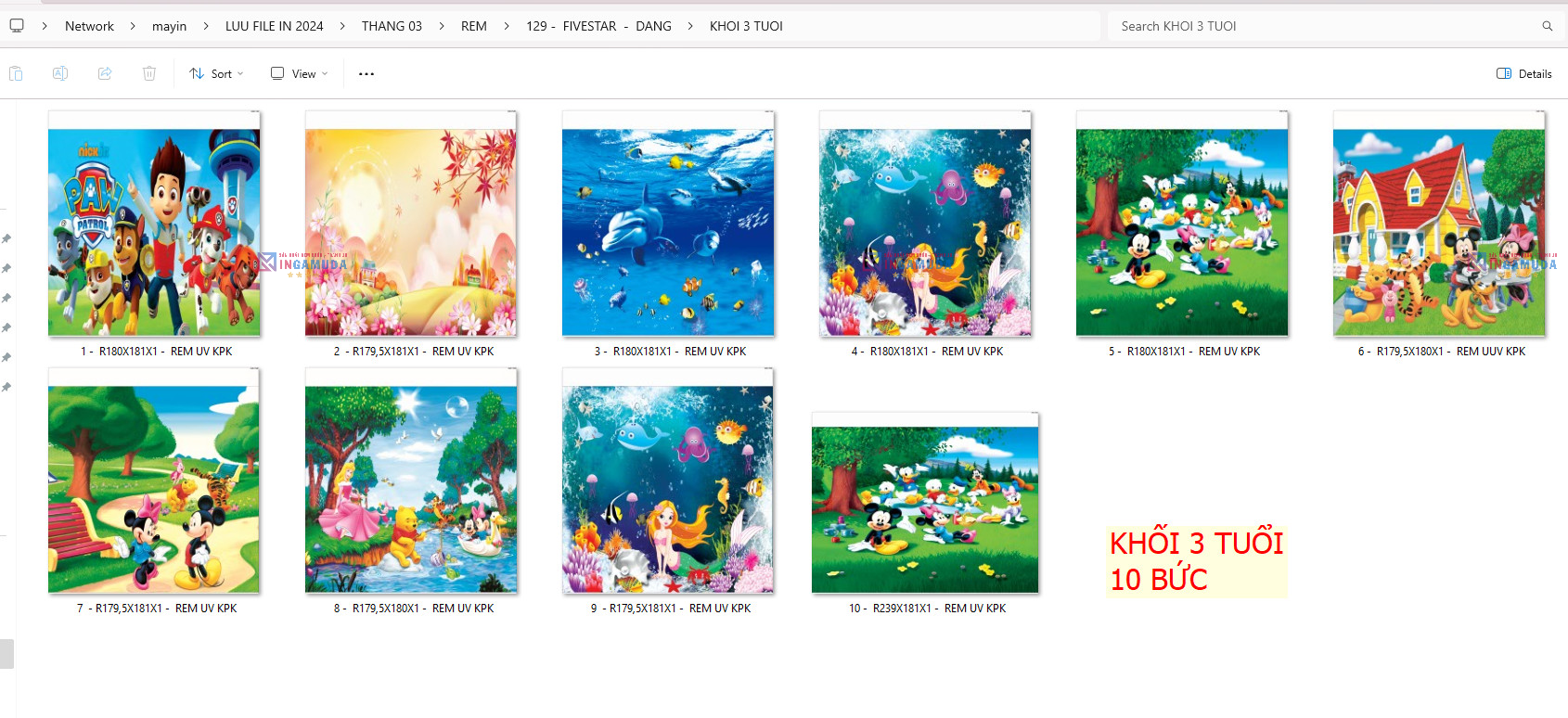Open the Sort dropdown
The width and height of the screenshot is (1568, 718).
click(x=216, y=73)
